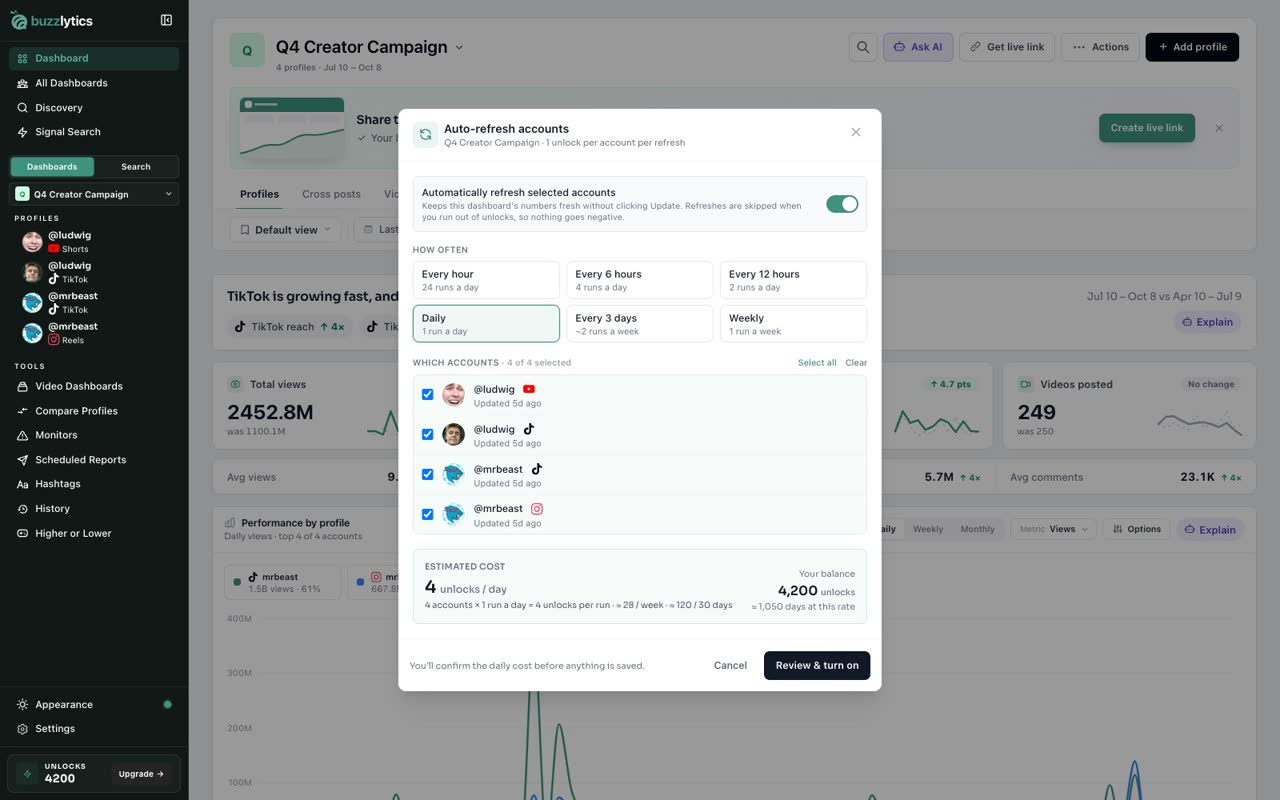This screenshot has width=1280, height=800.
Task: Click the Upgrade button
Action: pos(142,774)
